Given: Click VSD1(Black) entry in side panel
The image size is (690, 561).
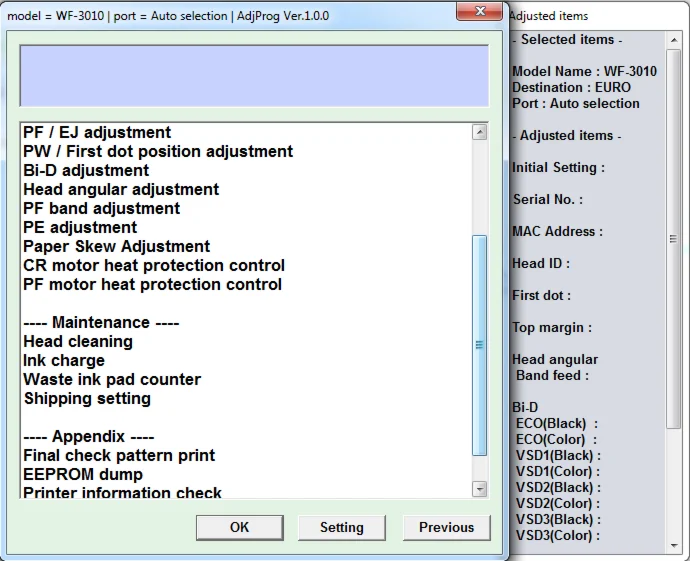Looking at the screenshot, I should [x=558, y=455].
